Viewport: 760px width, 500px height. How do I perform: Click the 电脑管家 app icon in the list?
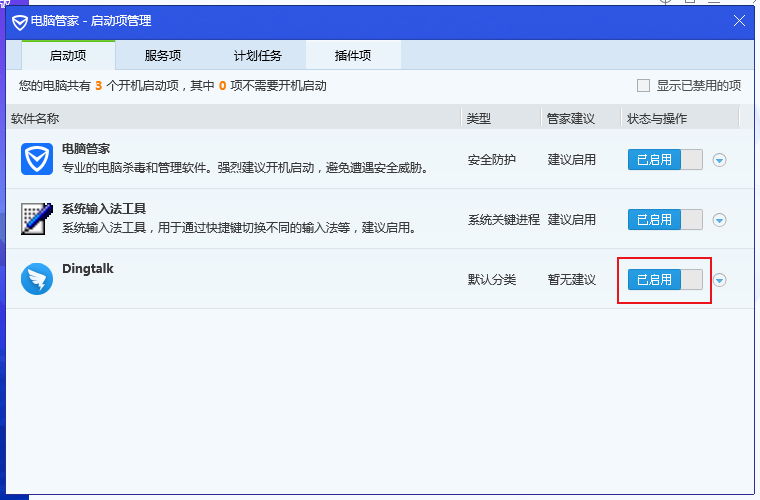37,159
